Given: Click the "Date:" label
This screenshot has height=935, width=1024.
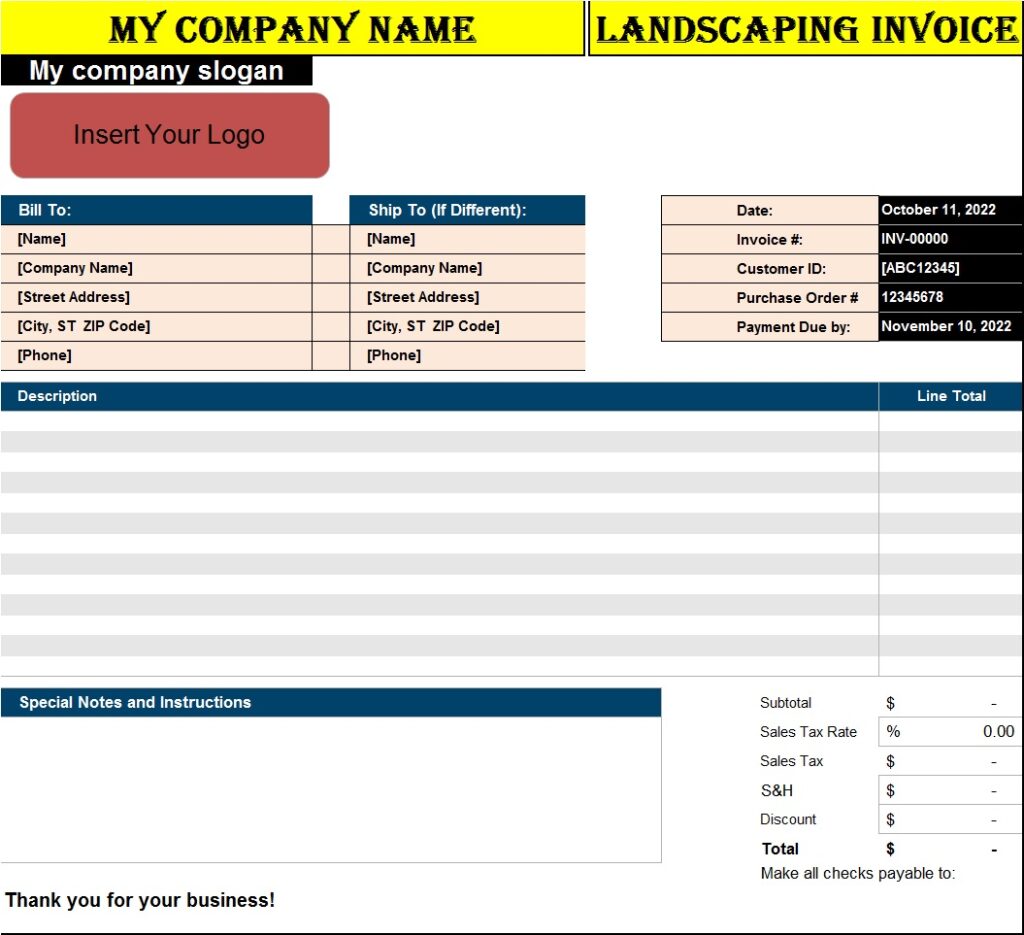Looking at the screenshot, I should tap(754, 210).
